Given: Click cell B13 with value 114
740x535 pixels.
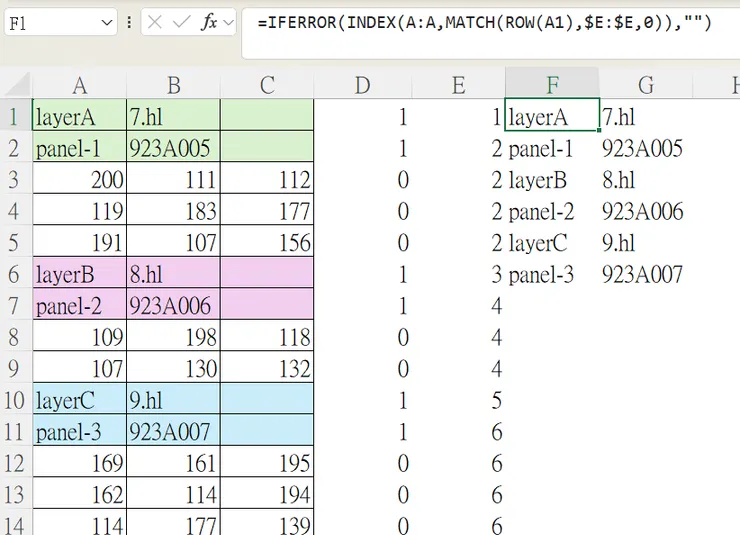Looking at the screenshot, I should [173, 493].
